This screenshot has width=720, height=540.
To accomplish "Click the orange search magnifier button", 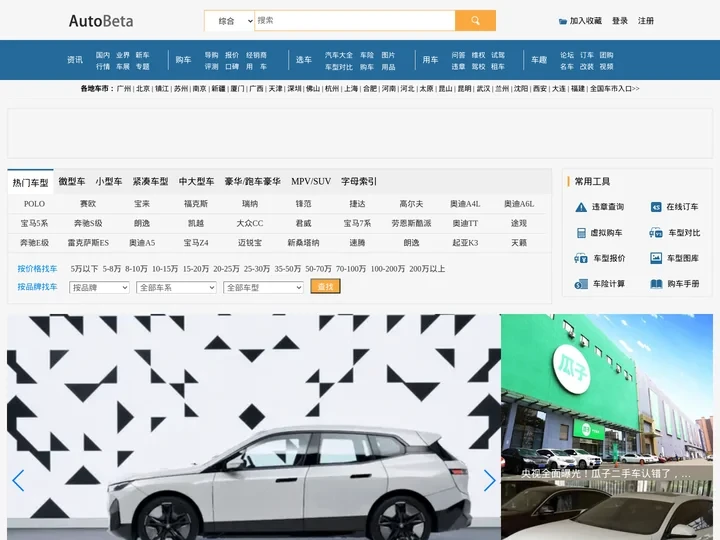I will coord(475,21).
